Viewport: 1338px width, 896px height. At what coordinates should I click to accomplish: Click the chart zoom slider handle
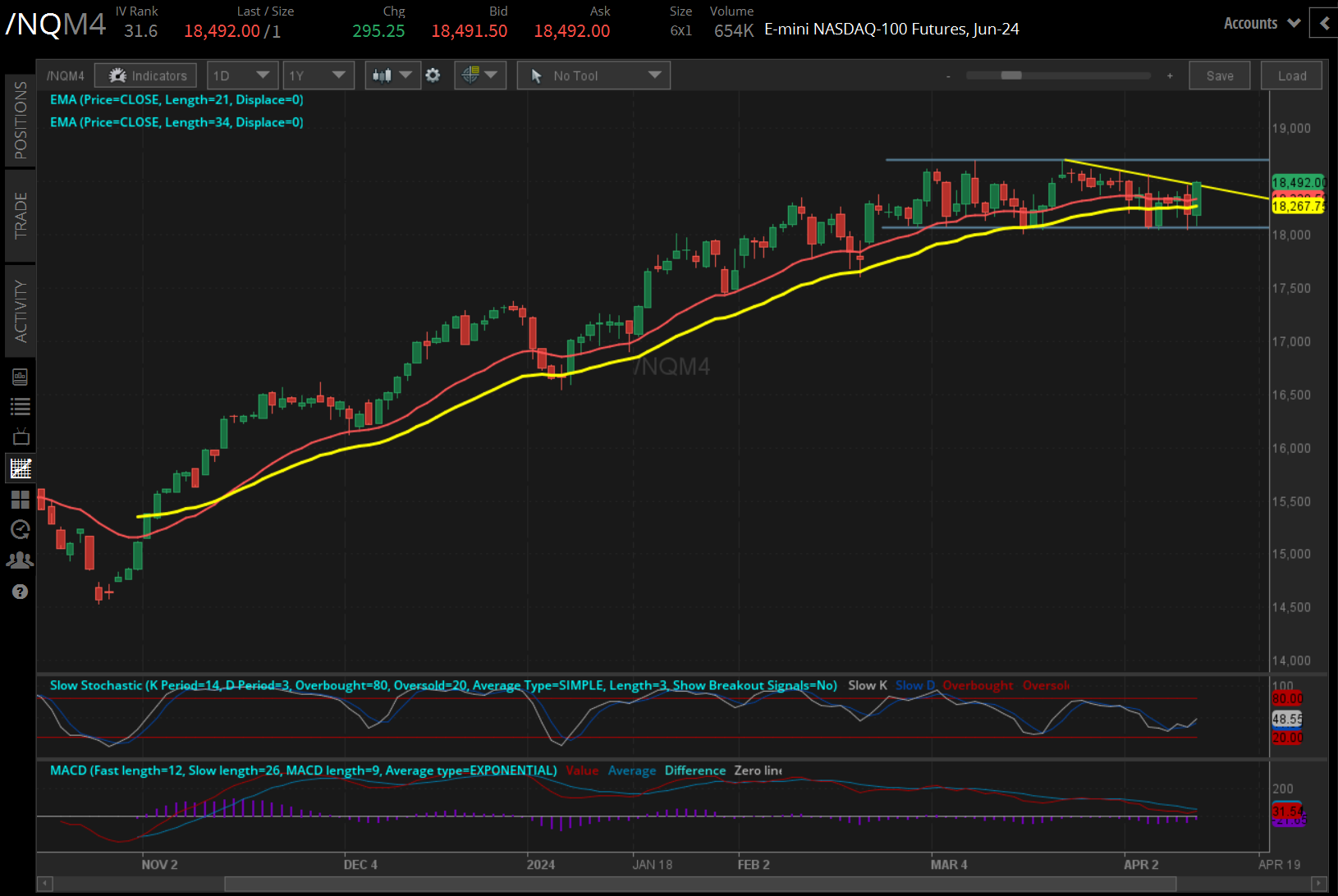coord(1010,75)
